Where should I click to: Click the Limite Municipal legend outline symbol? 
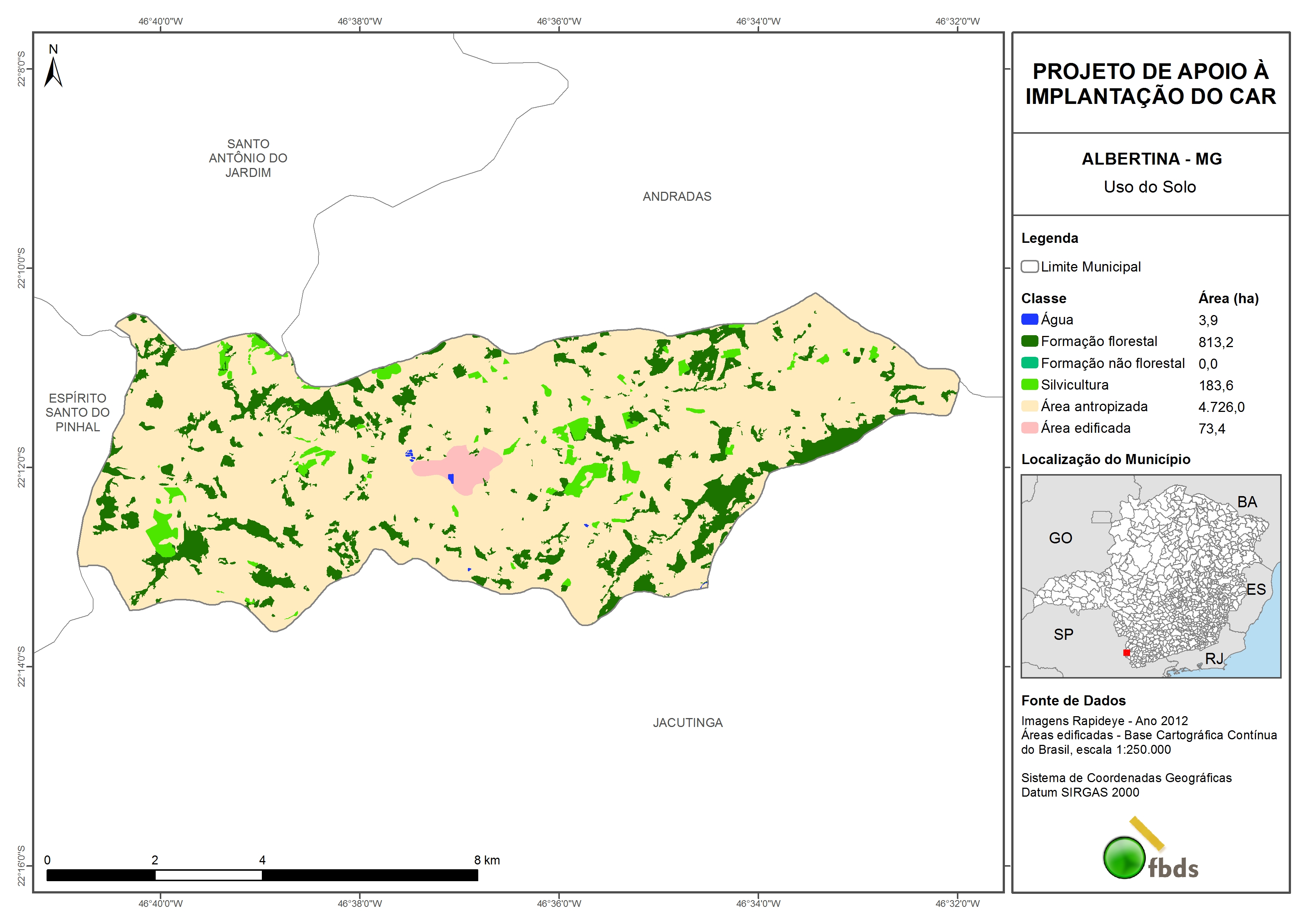pos(1029,266)
